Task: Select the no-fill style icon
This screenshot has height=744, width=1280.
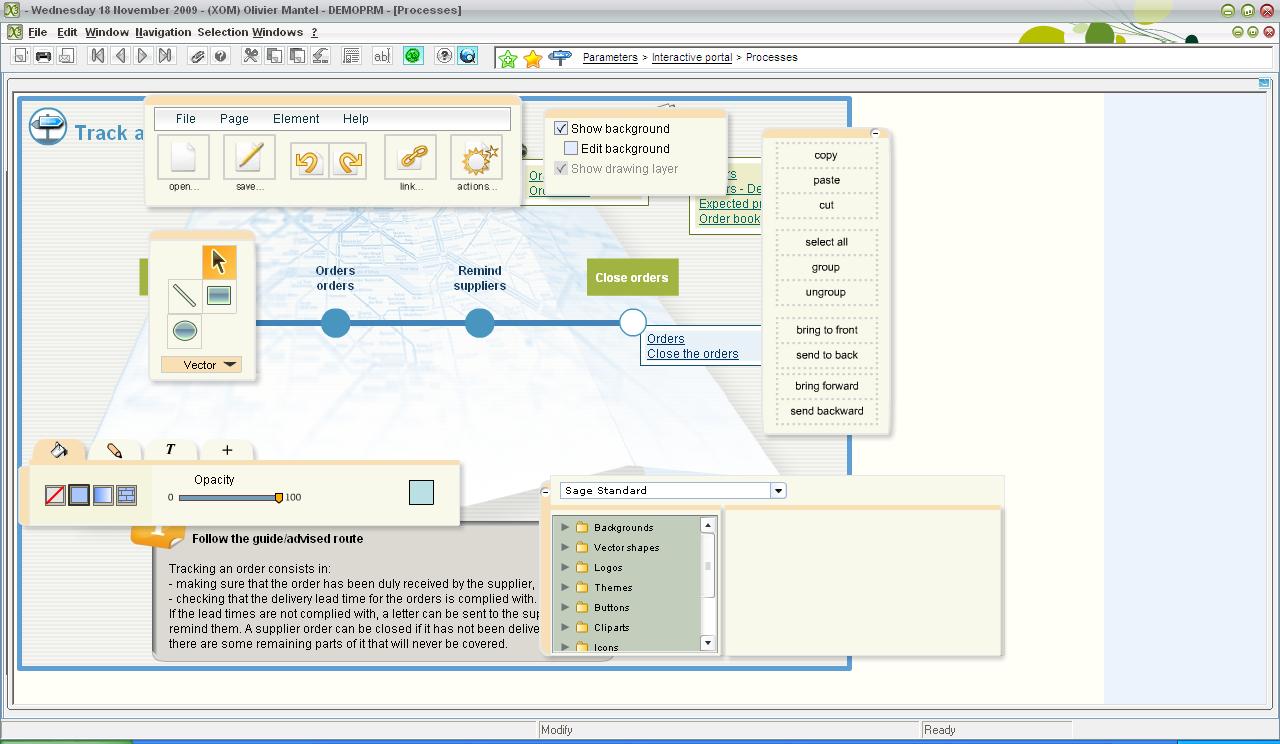Action: 56,495
